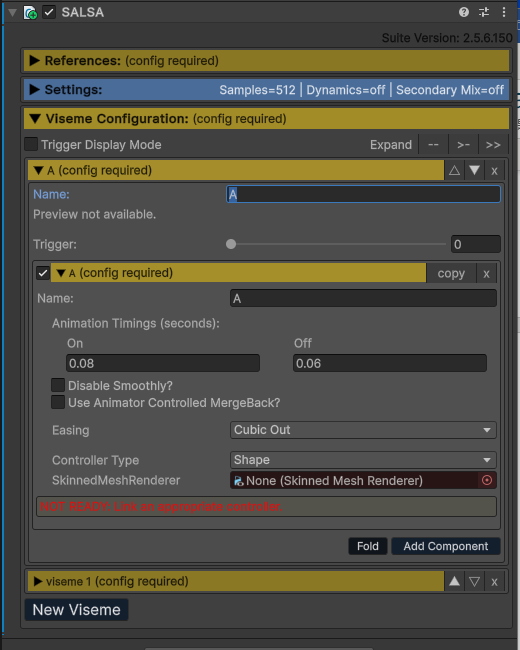
Task: Open the SkinnedMeshRenderer object picker circle
Action: point(487,480)
